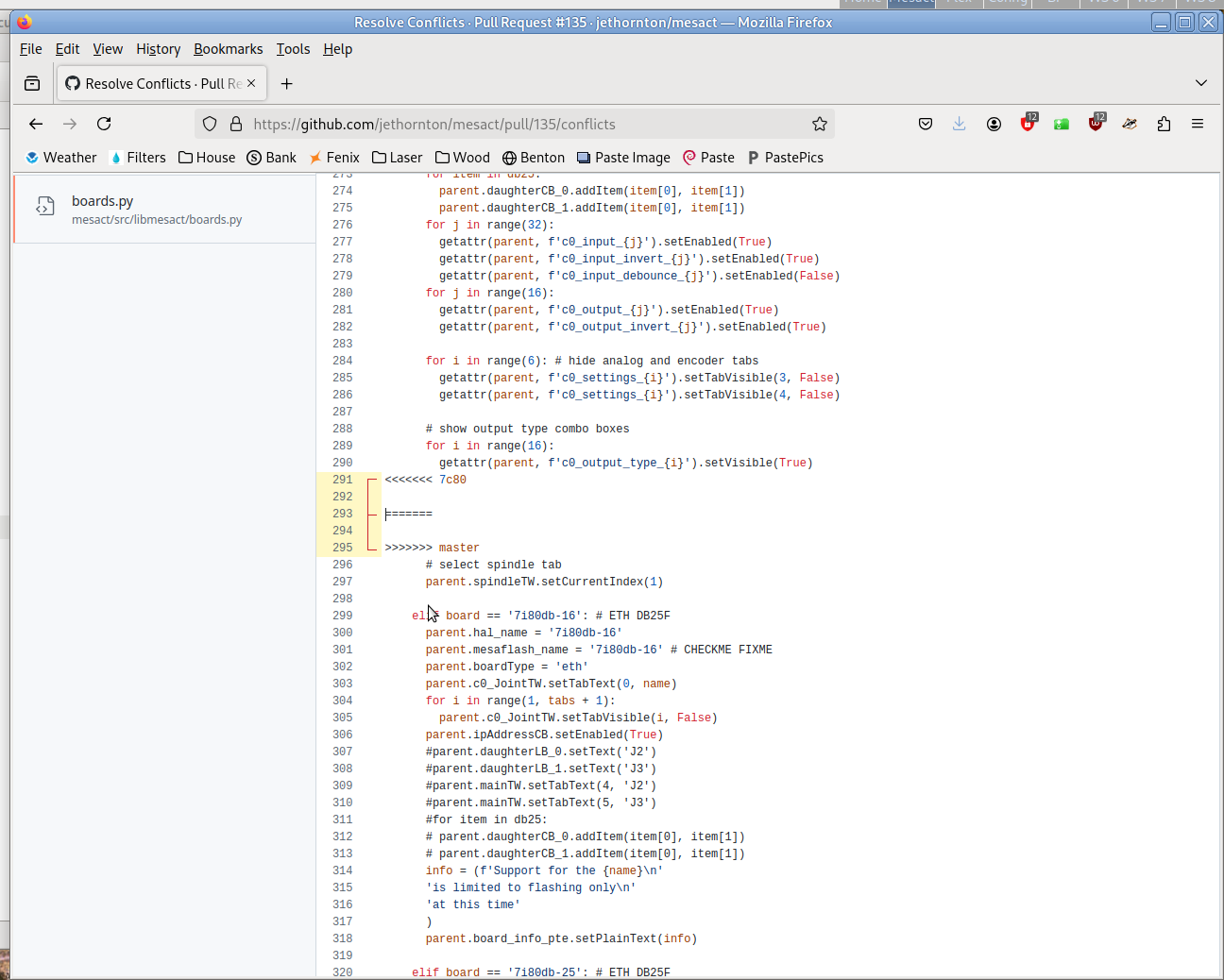The image size is (1224, 980).
Task: Click the parent.hal_name = '7i80db-16' line
Action: click(x=524, y=633)
